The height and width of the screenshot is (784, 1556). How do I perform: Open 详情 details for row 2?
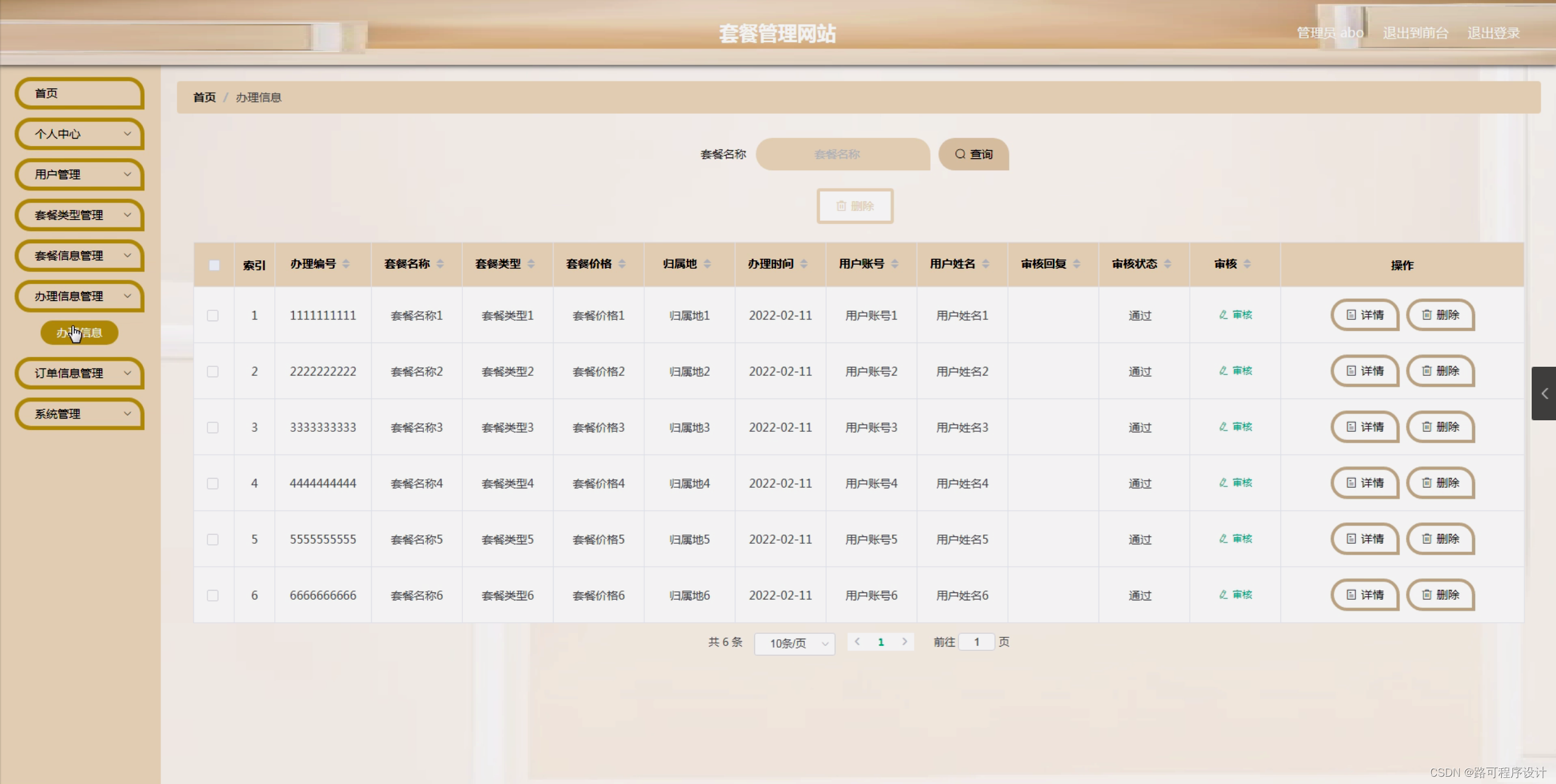(1364, 371)
